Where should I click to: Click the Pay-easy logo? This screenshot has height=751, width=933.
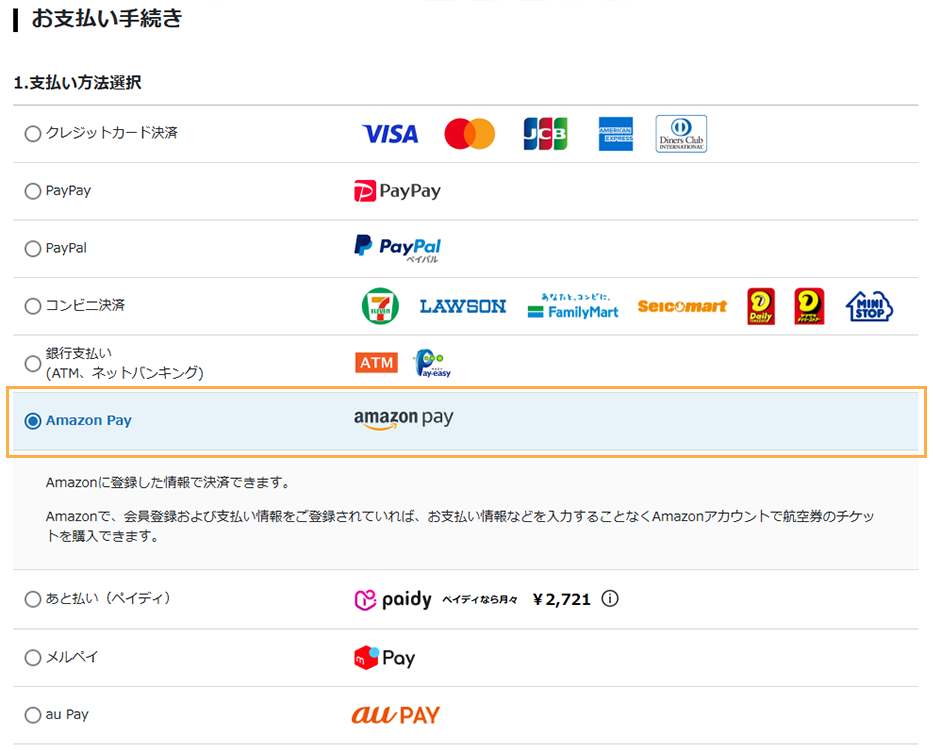(x=433, y=364)
